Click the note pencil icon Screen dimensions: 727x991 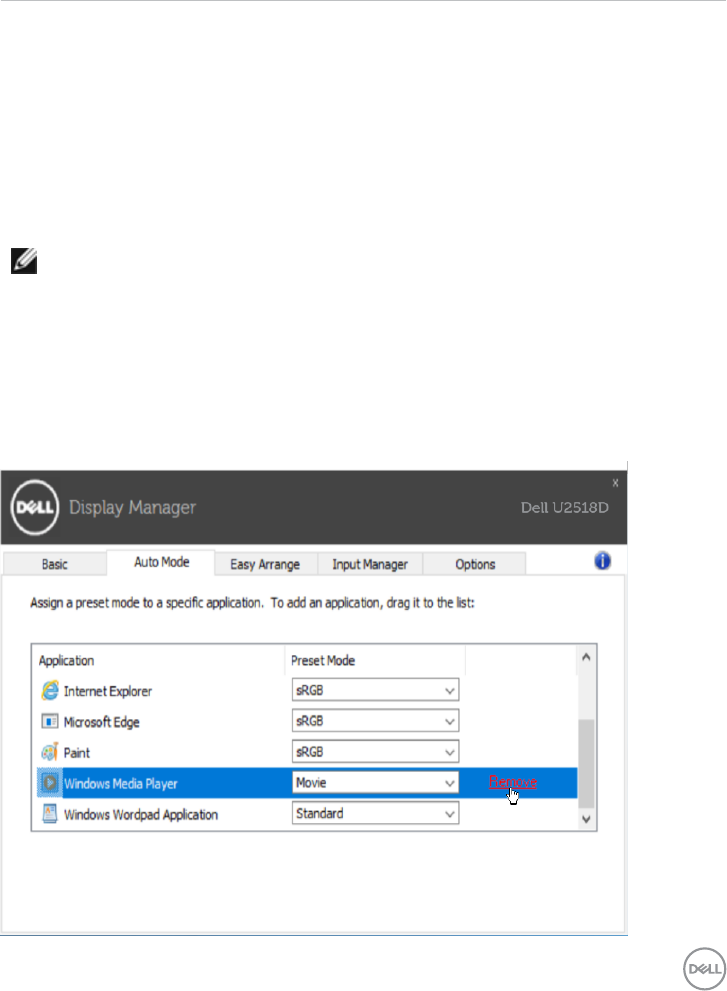[x=24, y=261]
